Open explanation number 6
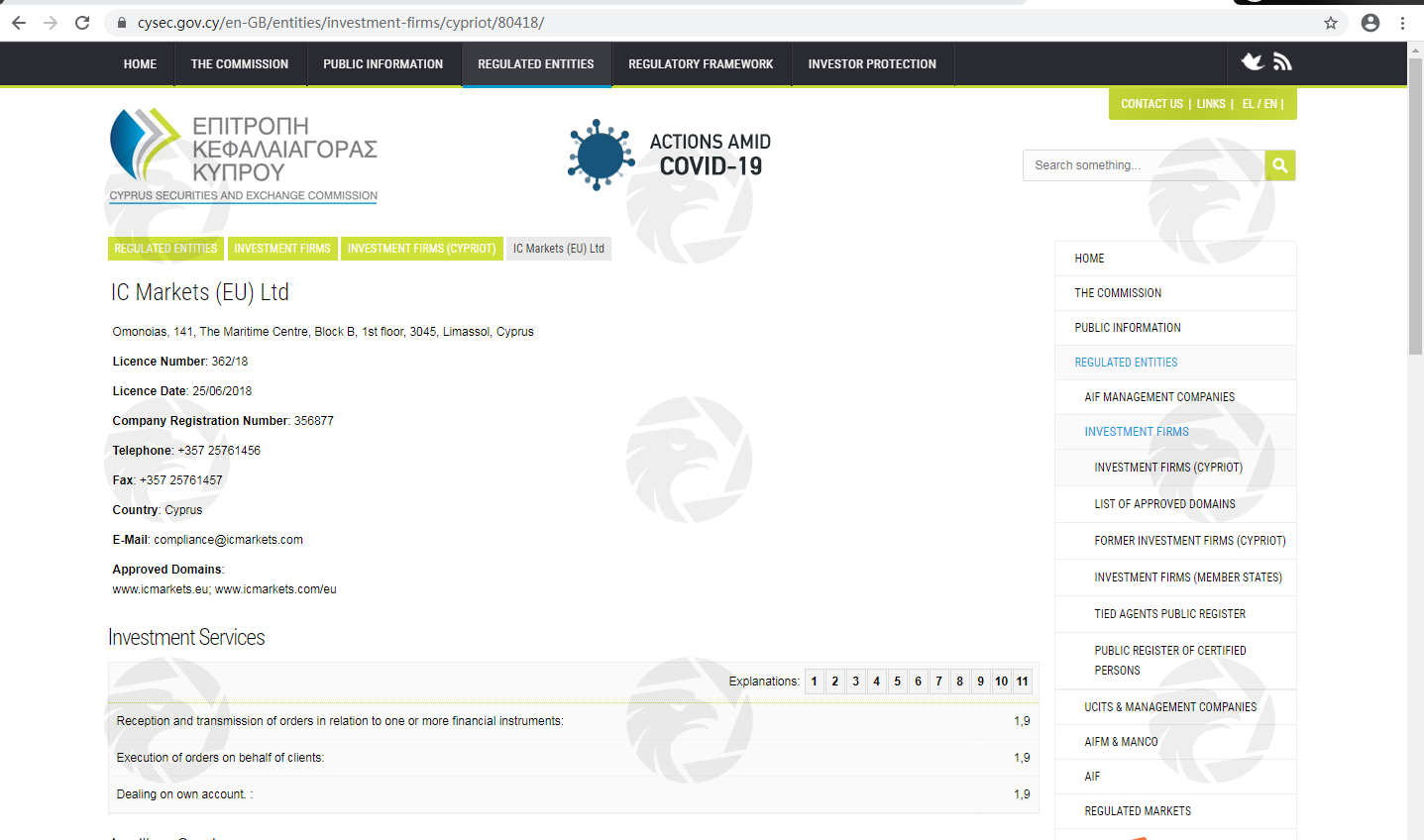Viewport: 1424px width, 840px height. click(919, 682)
